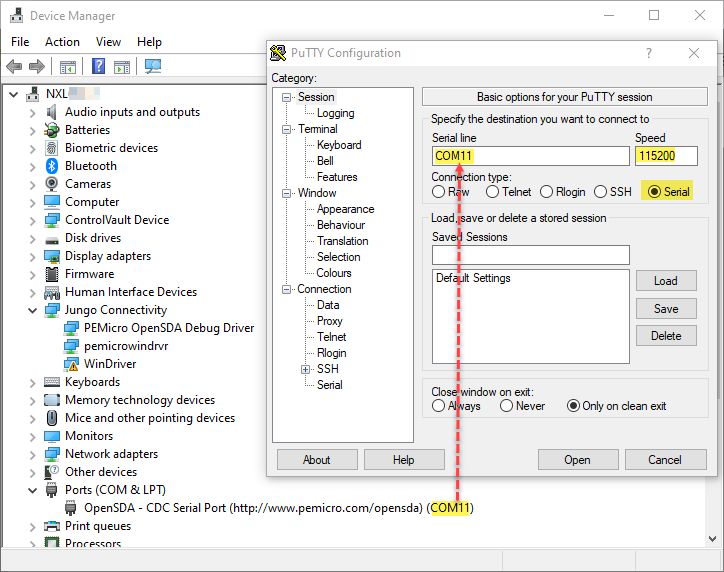Click the Delete session button
This screenshot has width=724, height=572.
(x=666, y=336)
